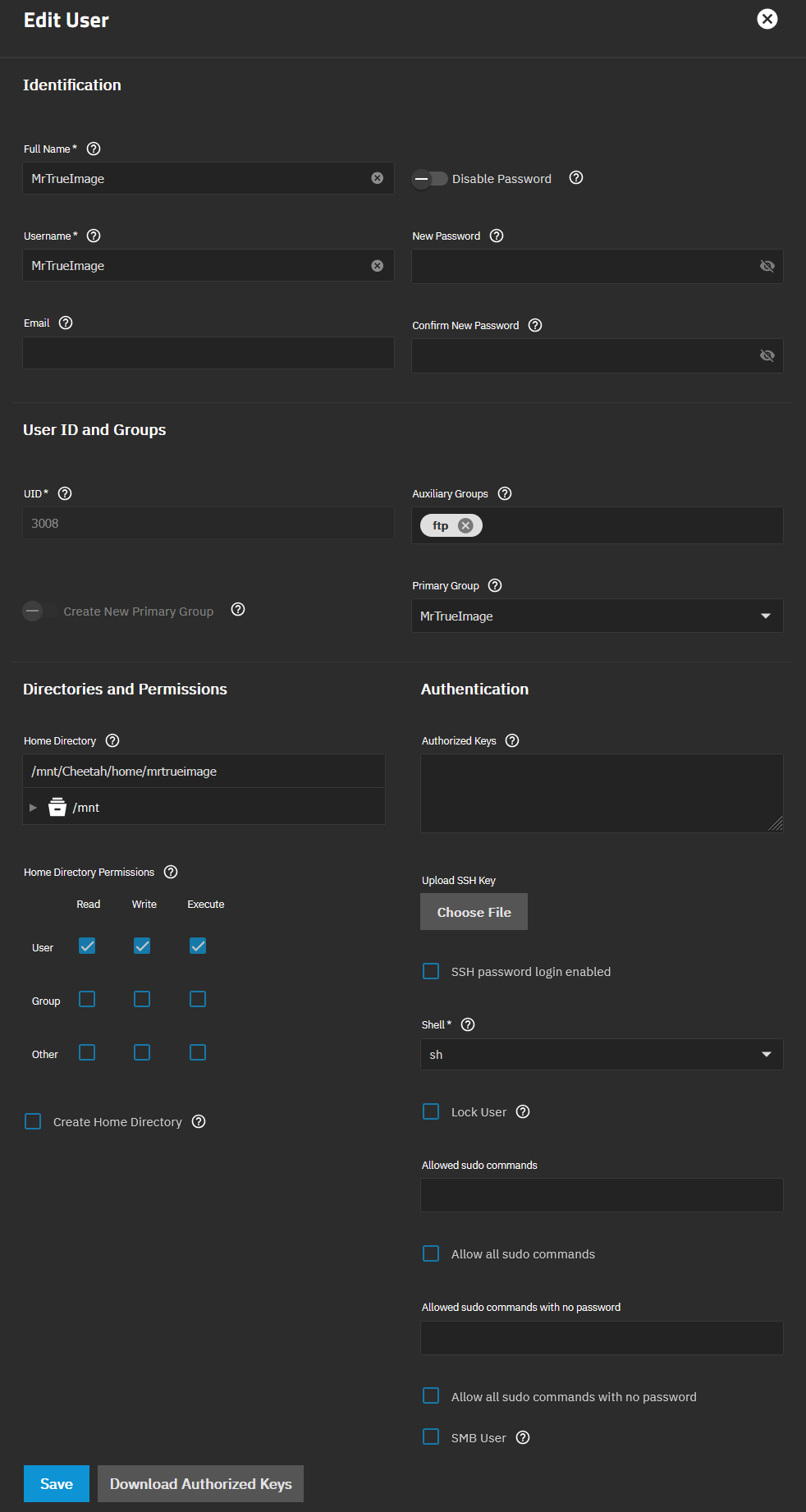Show help for Email field
806x1512 pixels.
click(x=66, y=323)
